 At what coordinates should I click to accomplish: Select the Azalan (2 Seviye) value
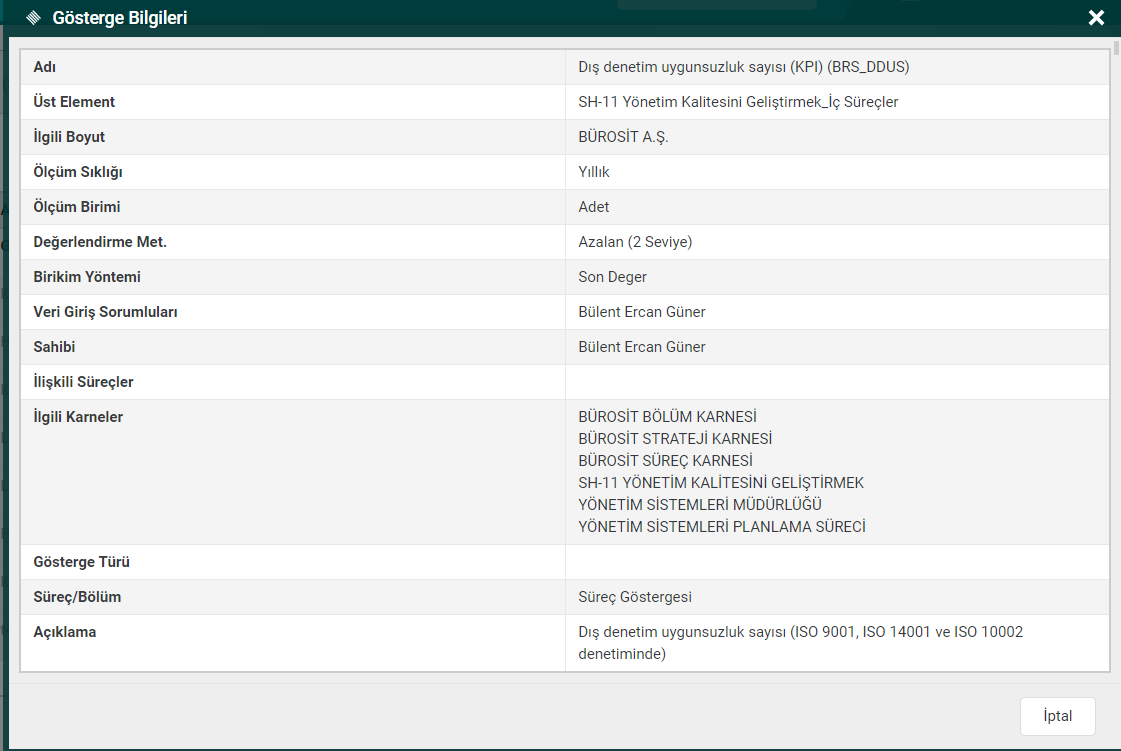pos(635,242)
